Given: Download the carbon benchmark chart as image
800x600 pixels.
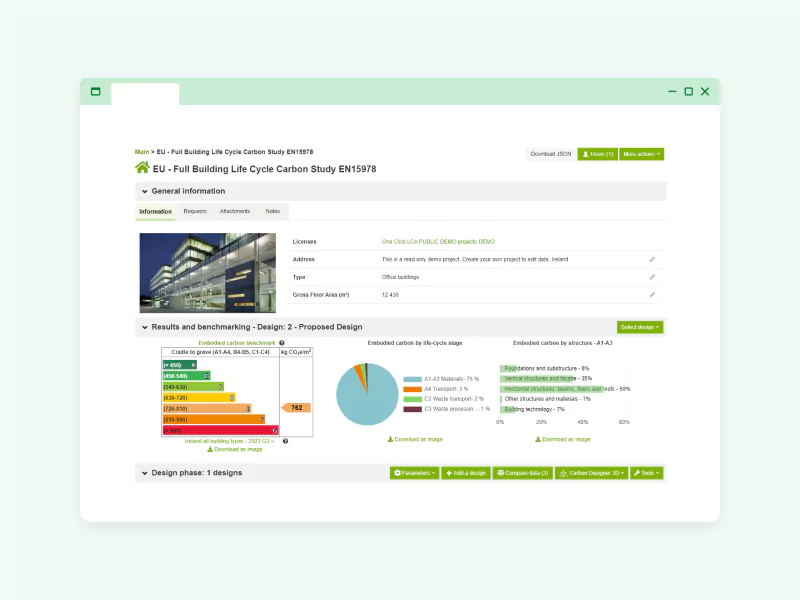Looking at the screenshot, I should [x=235, y=450].
